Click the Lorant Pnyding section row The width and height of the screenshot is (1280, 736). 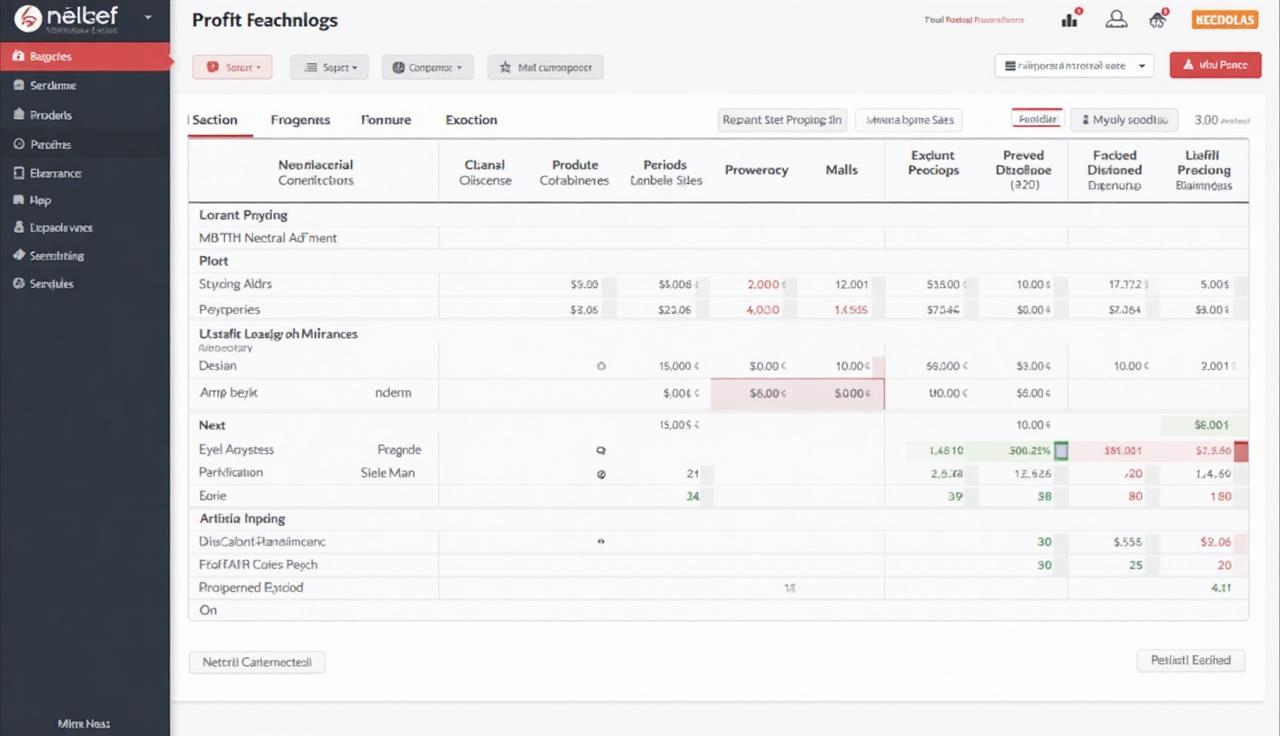coord(718,215)
